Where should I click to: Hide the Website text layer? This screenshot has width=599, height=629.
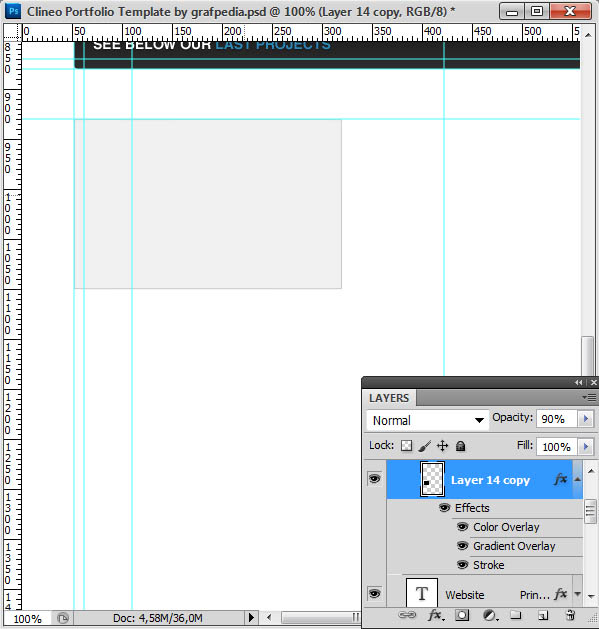(374, 593)
